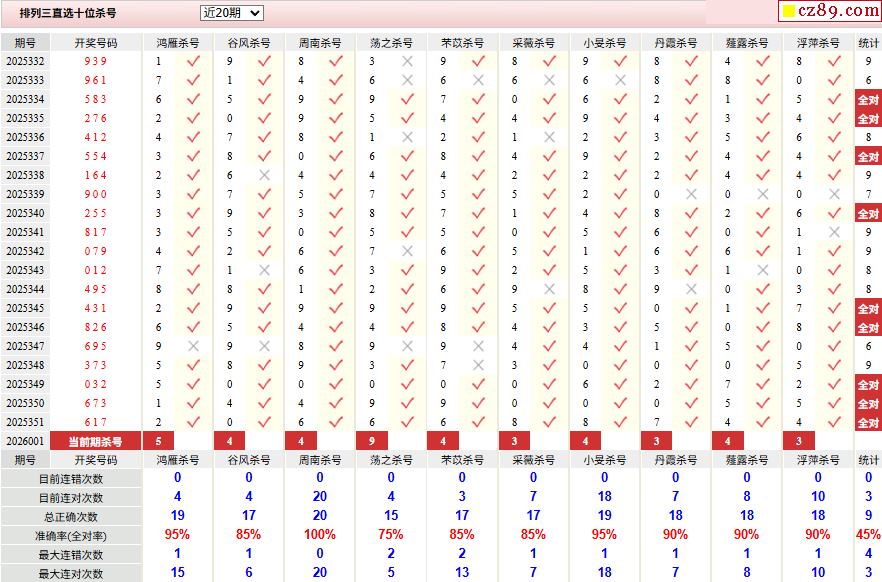
Task: Click gray X for 鸿雁杀号 in row 2025347
Action: point(193,346)
